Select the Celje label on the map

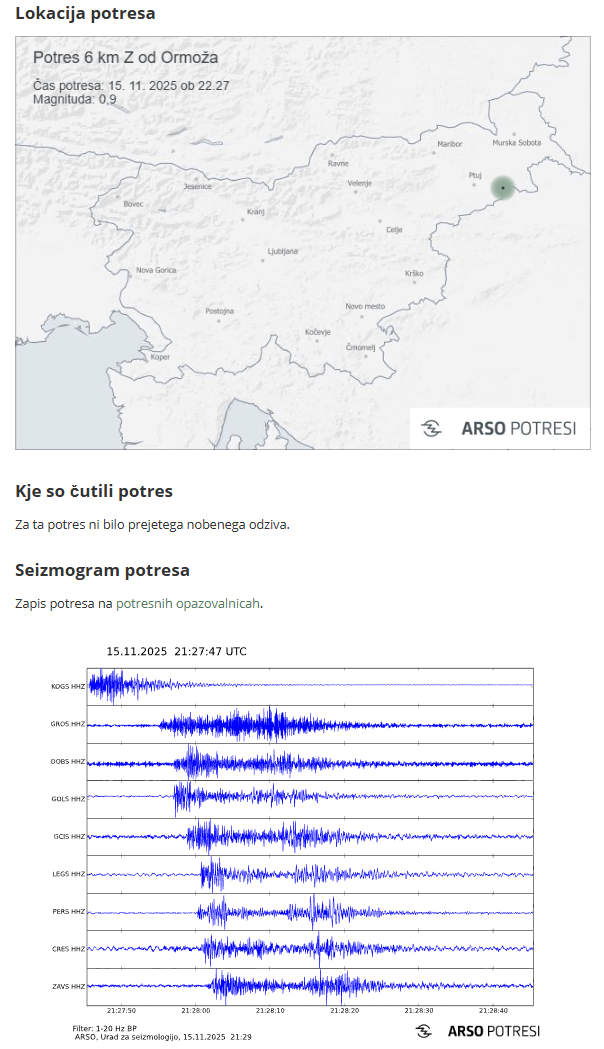coord(394,230)
